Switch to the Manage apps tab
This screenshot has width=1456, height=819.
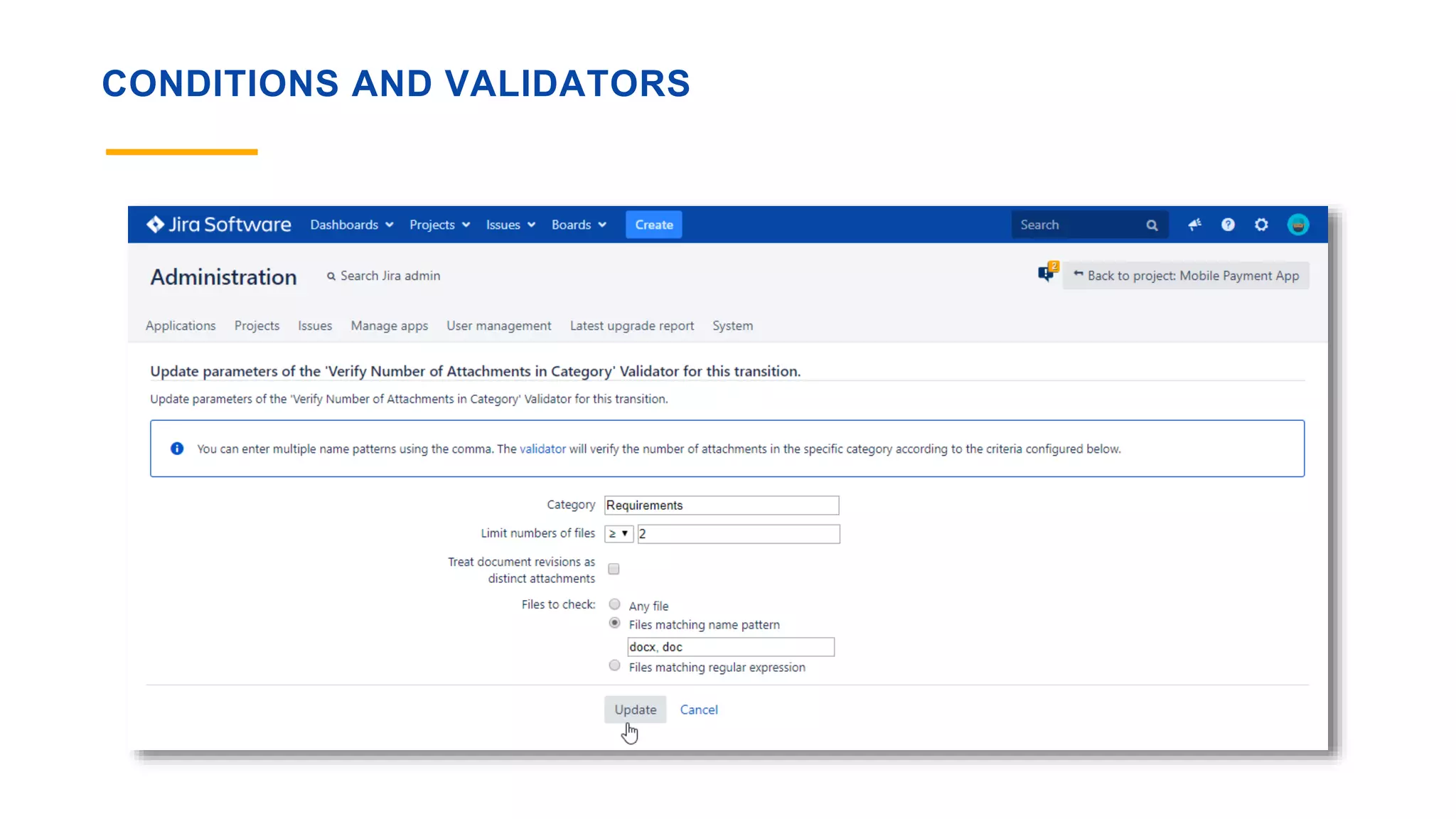pyautogui.click(x=390, y=326)
